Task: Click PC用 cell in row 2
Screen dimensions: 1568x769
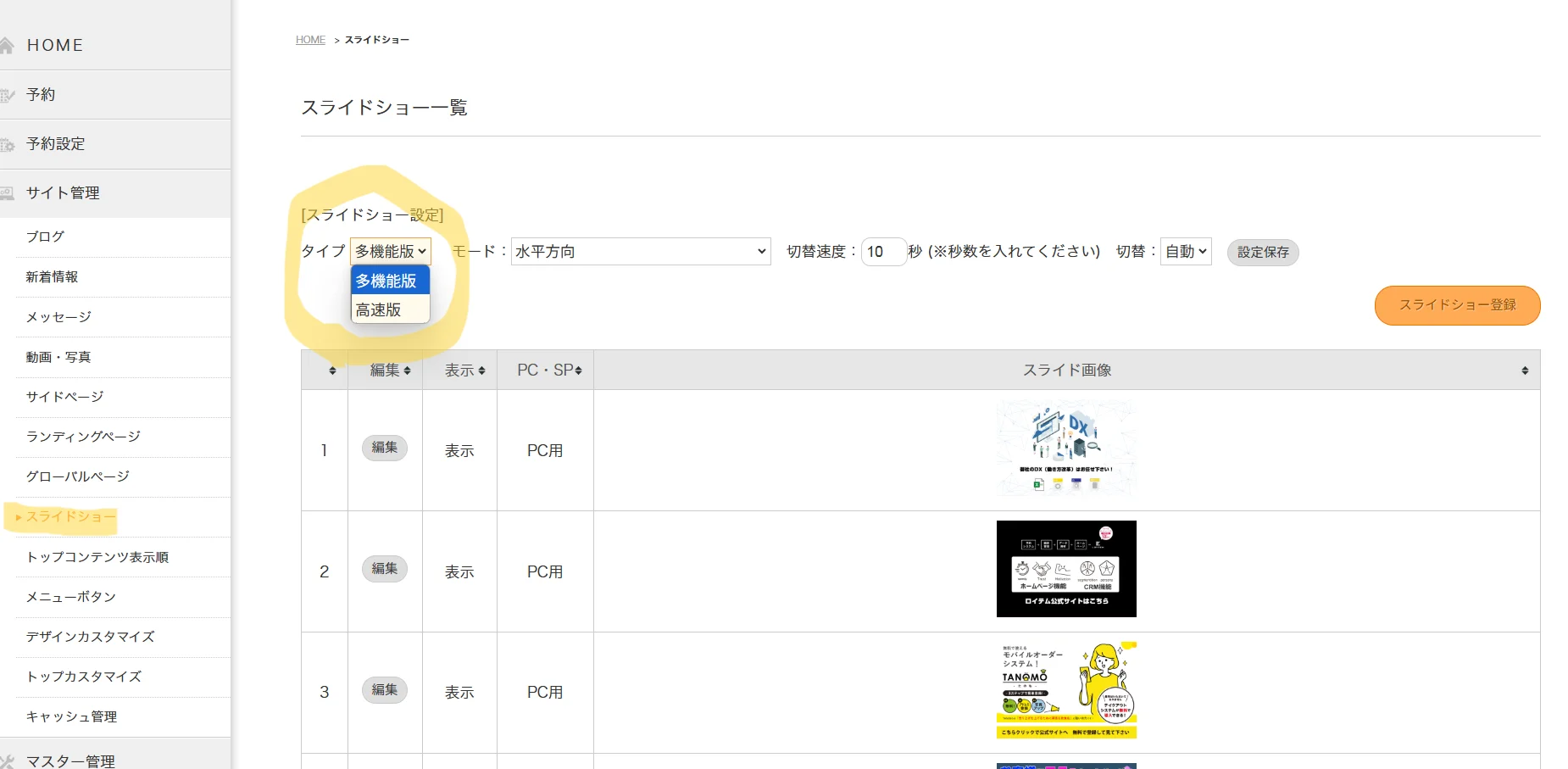Action: [545, 571]
